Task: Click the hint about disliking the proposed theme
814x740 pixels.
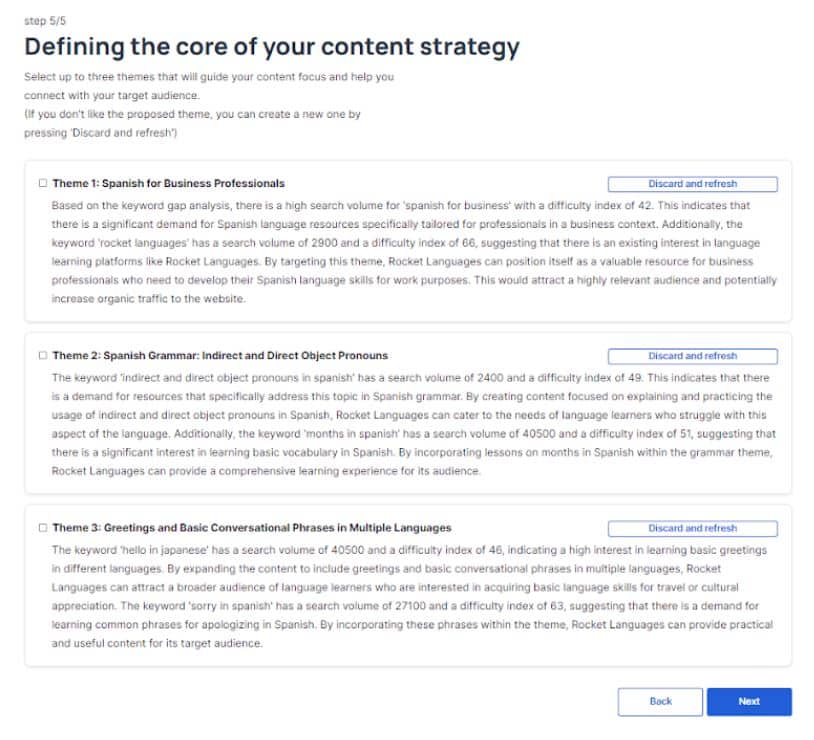Action: click(192, 114)
